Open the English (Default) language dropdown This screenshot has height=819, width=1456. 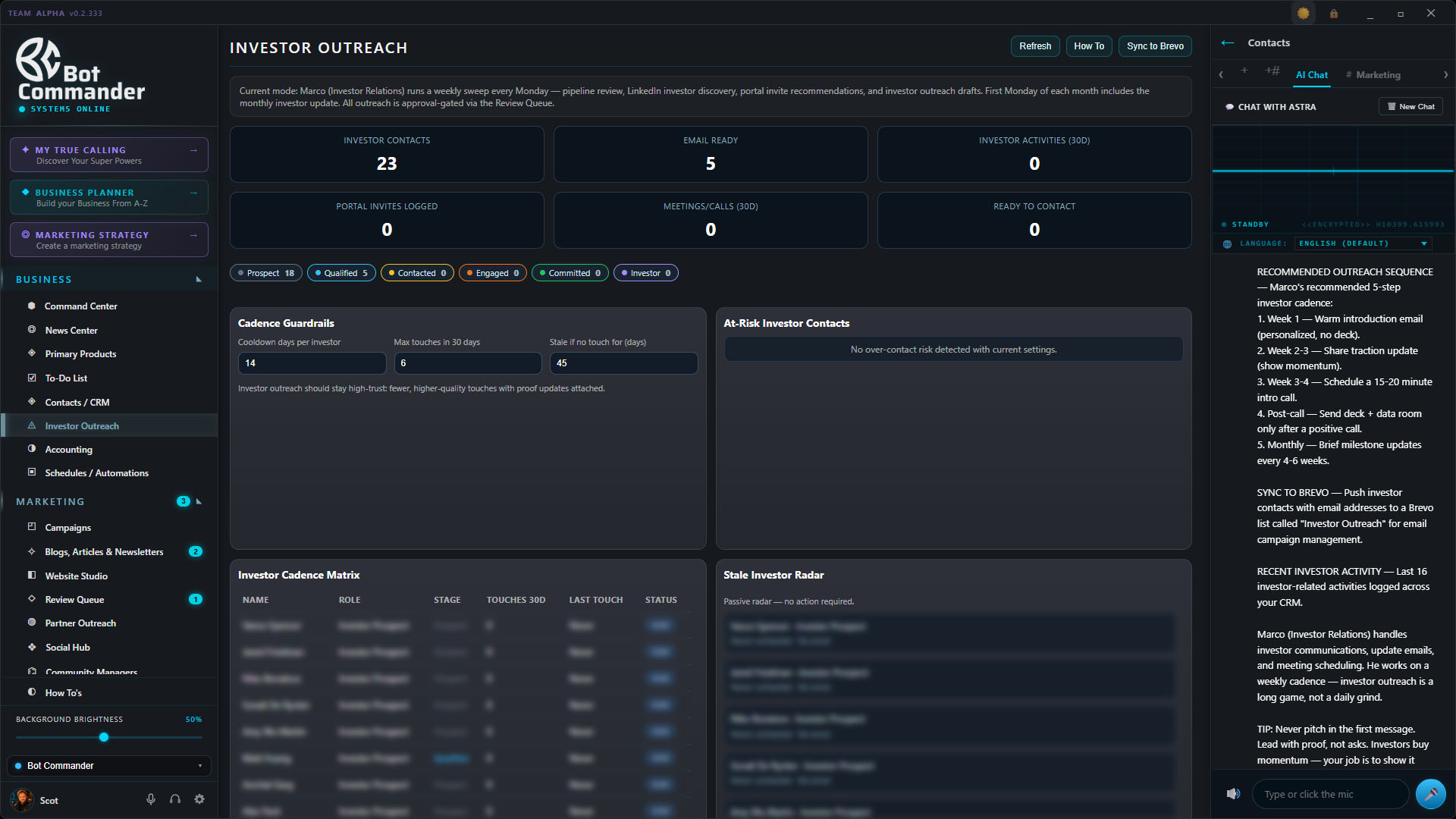1363,243
